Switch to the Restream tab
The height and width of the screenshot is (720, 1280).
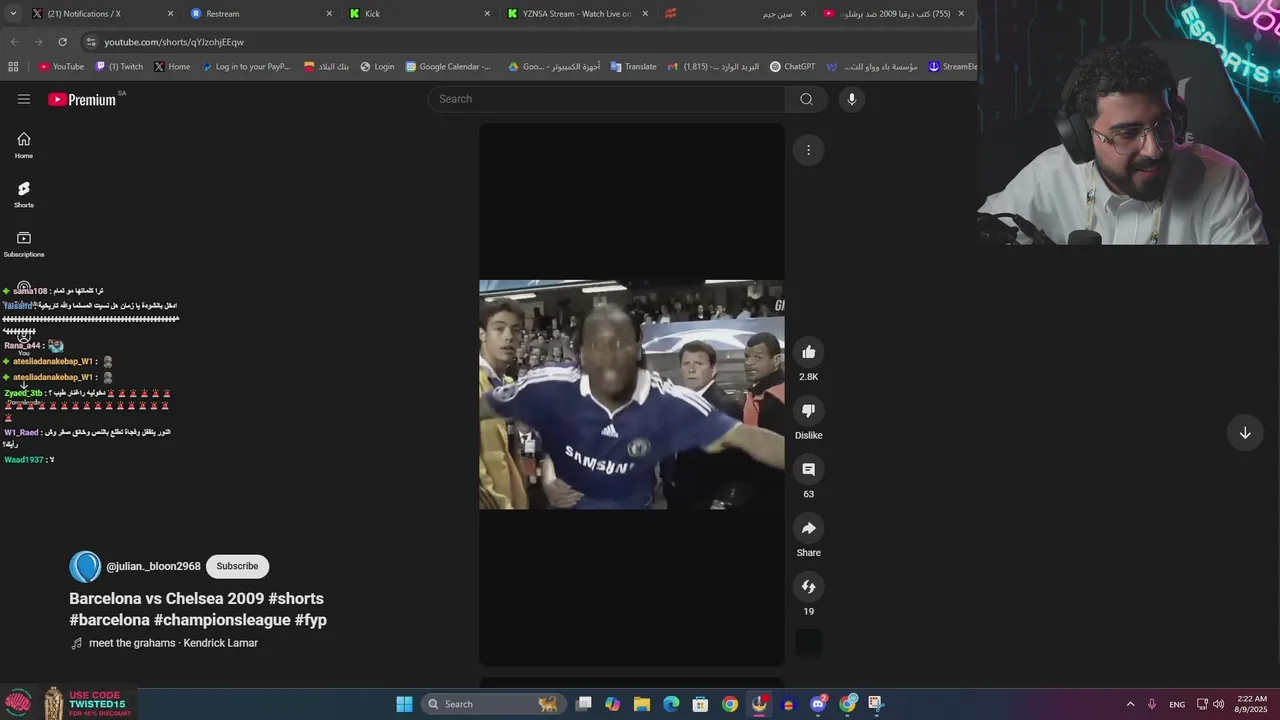click(262, 14)
